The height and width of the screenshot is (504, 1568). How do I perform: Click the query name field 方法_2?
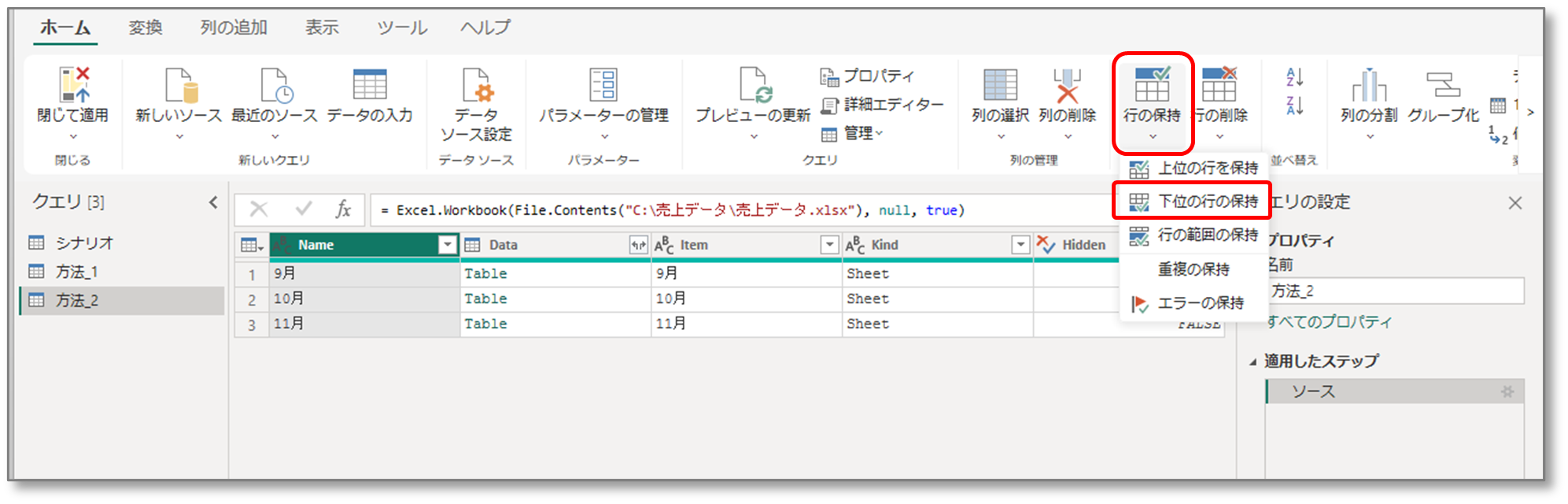pyautogui.click(x=1395, y=291)
